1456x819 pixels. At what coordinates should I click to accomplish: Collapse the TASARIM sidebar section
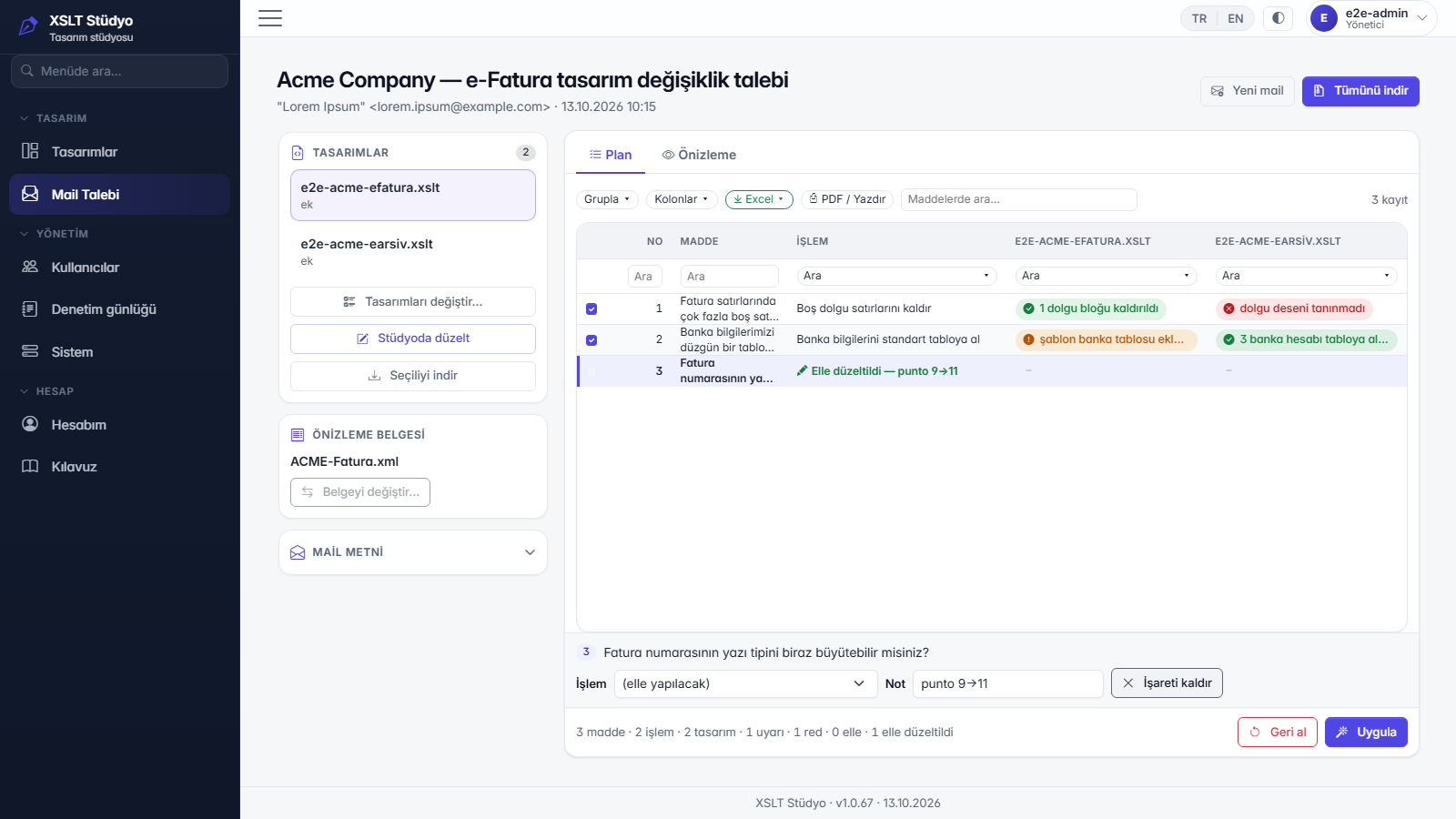[x=54, y=118]
